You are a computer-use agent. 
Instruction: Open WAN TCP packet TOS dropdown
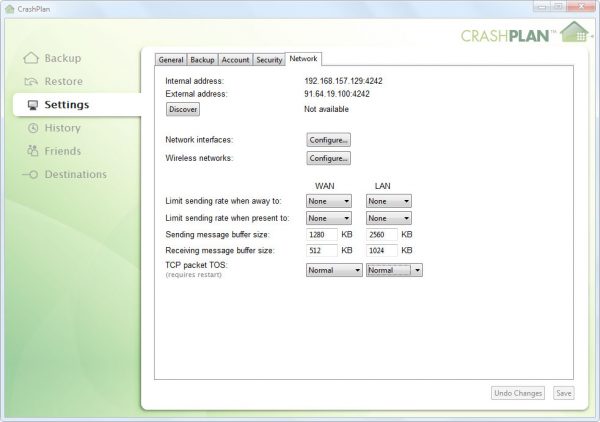[x=334, y=270]
